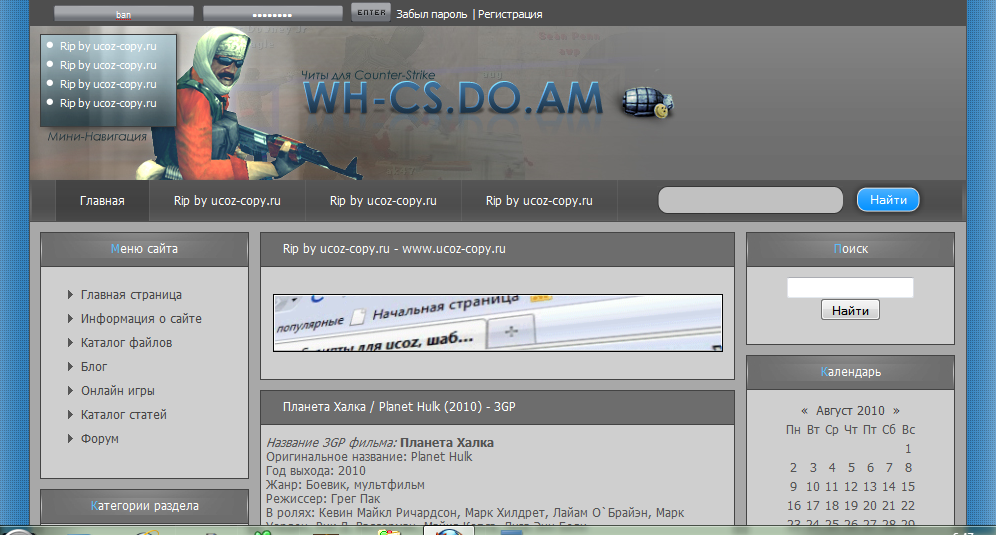Click the grenade smiley icon beside the logo
Image resolution: width=996 pixels, height=535 pixels.
pyautogui.click(x=647, y=103)
